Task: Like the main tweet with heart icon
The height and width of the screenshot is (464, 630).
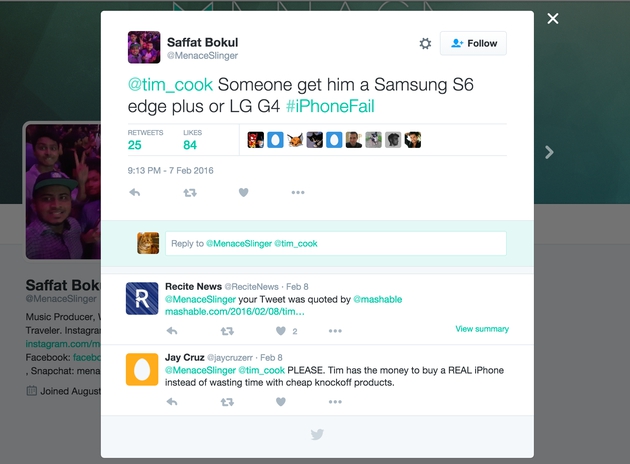Action: point(243,192)
